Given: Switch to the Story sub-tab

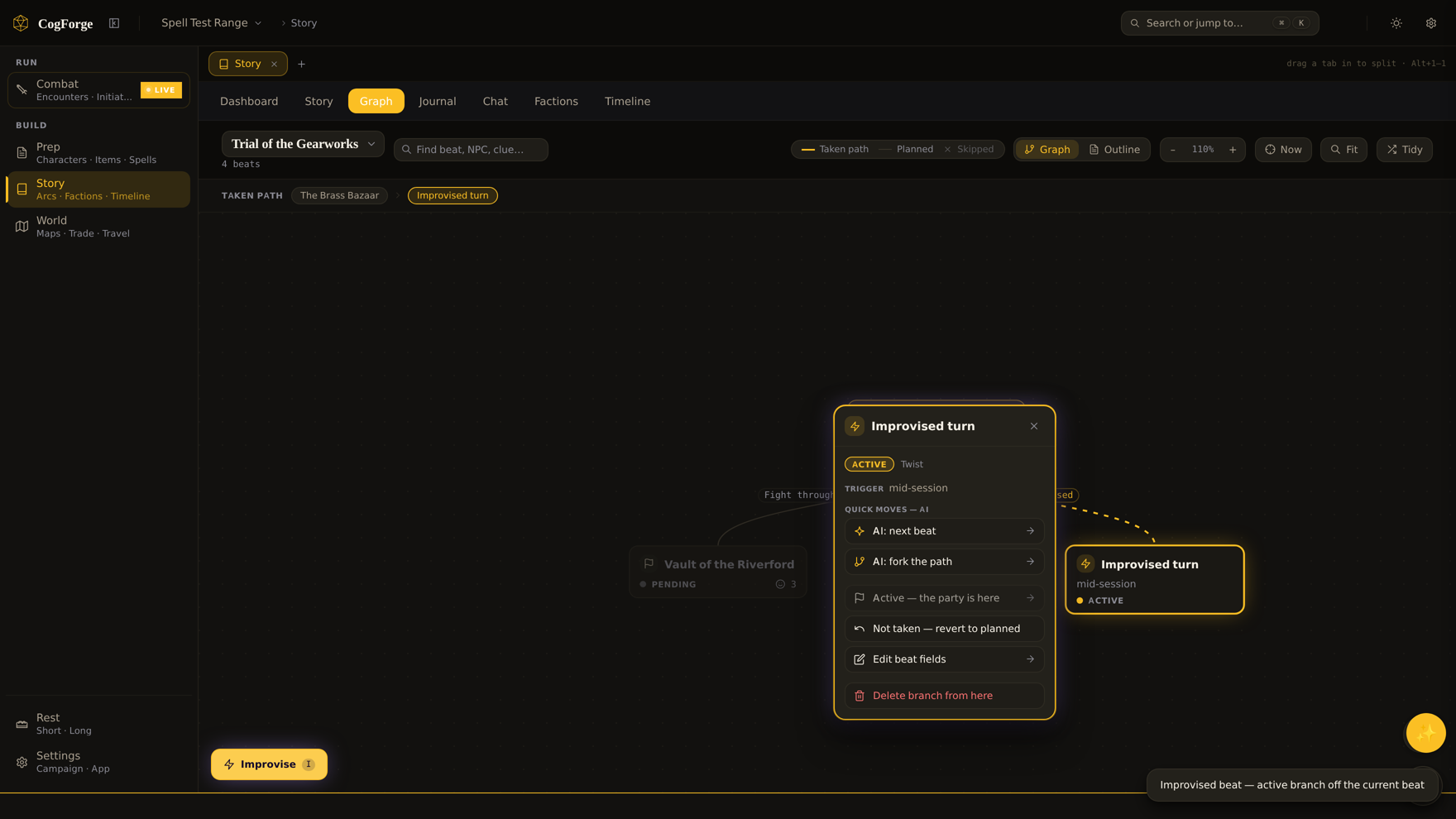Looking at the screenshot, I should pos(318,101).
